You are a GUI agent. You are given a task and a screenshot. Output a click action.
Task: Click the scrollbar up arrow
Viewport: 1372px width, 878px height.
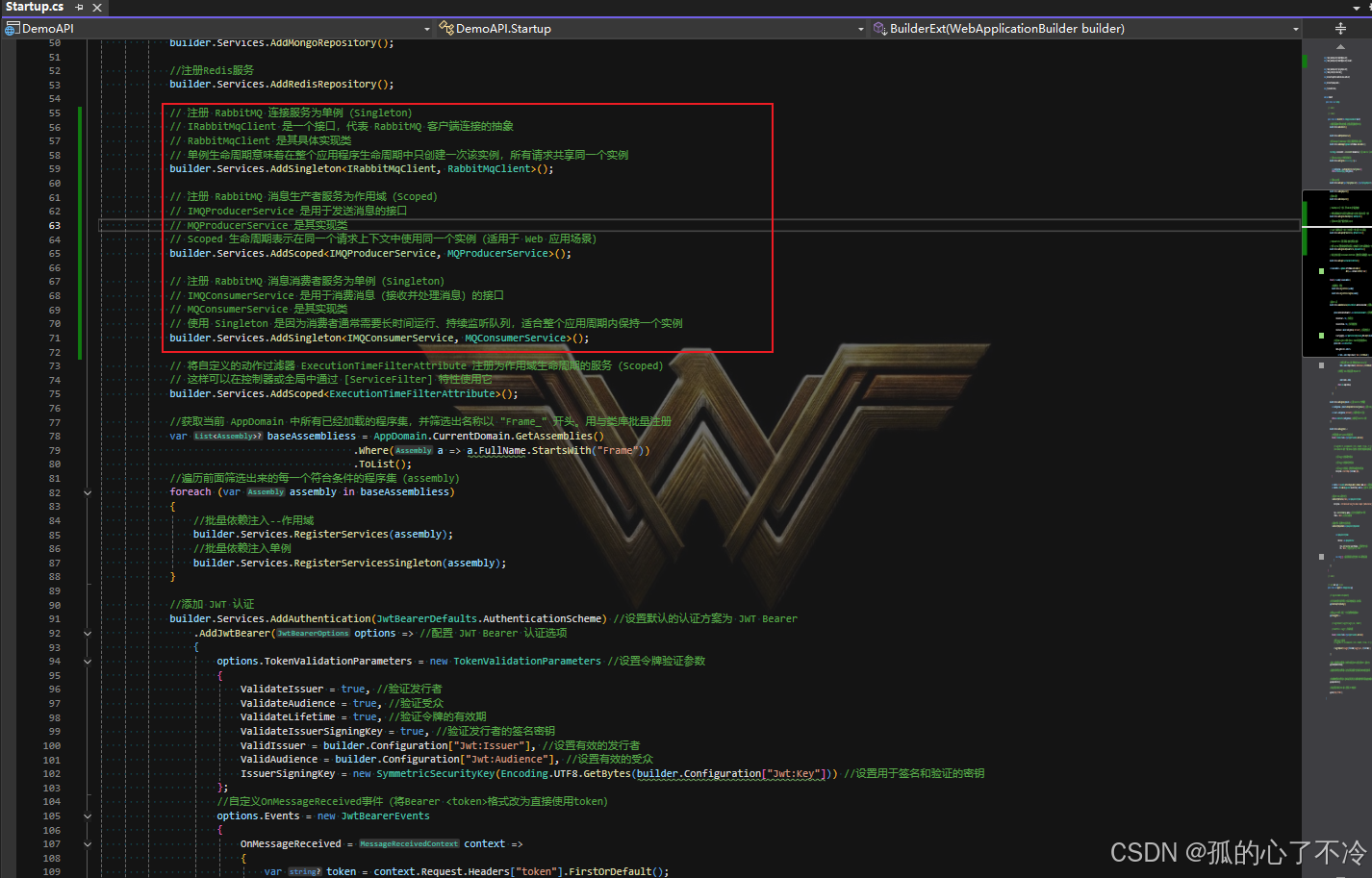pos(1340,46)
